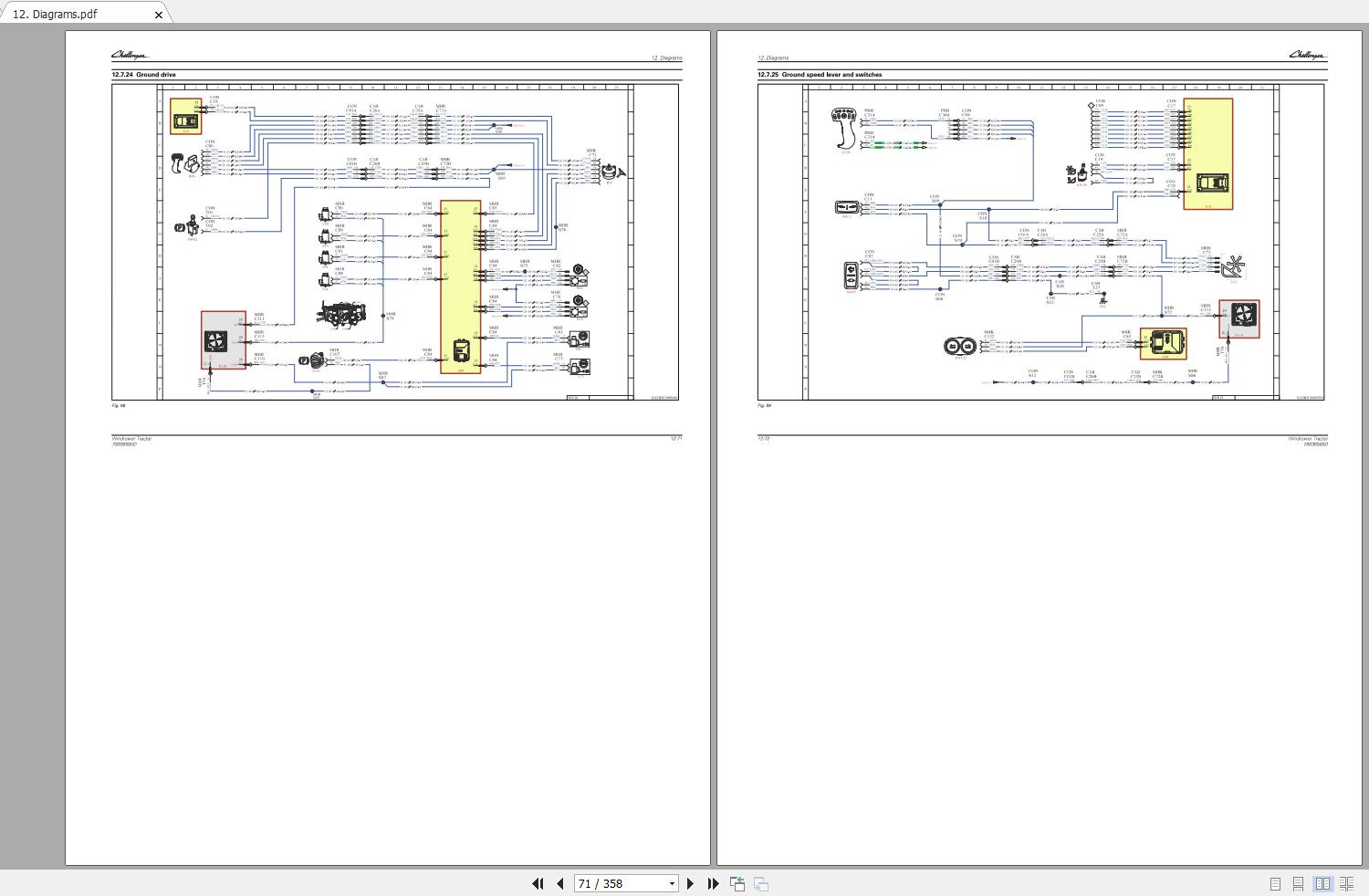Go forward to the next view
The height and width of the screenshot is (896, 1369).
pos(759,883)
